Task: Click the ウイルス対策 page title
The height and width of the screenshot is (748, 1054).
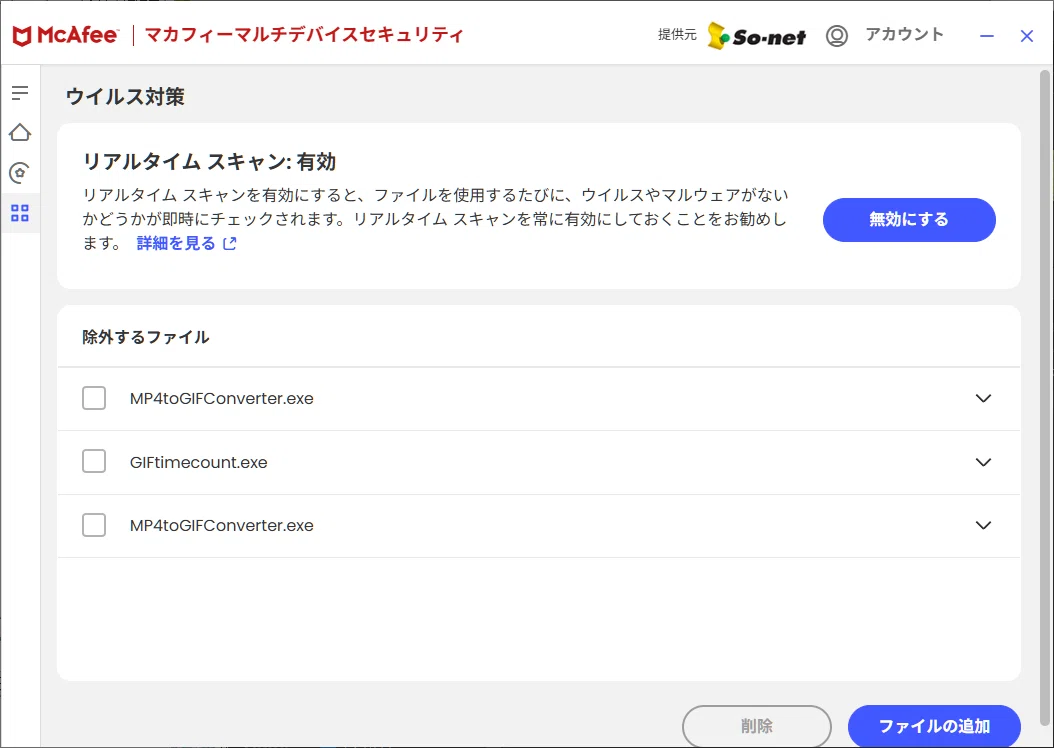Action: tap(125, 97)
